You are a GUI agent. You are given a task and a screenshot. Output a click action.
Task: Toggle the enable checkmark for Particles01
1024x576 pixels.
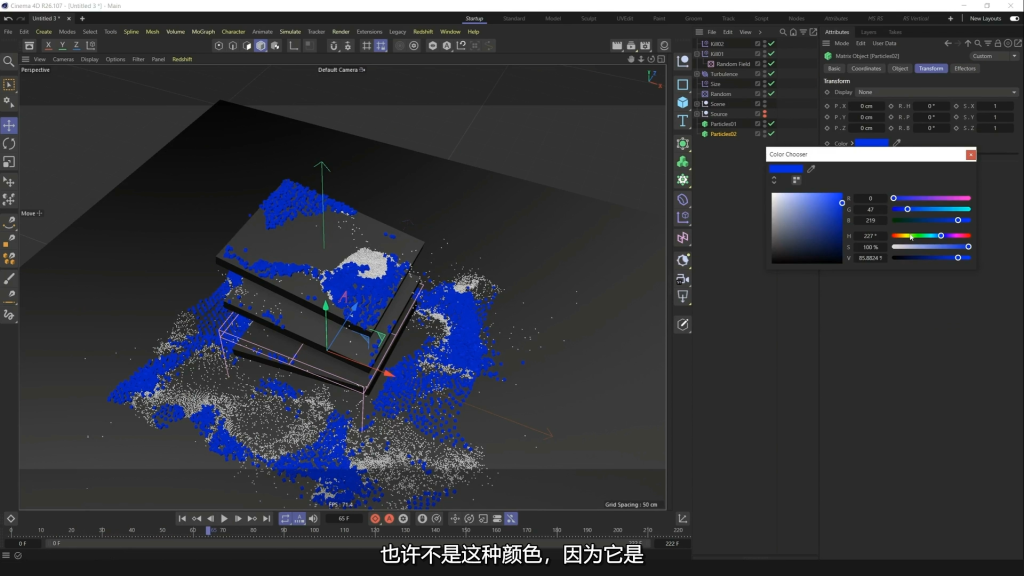[771, 124]
